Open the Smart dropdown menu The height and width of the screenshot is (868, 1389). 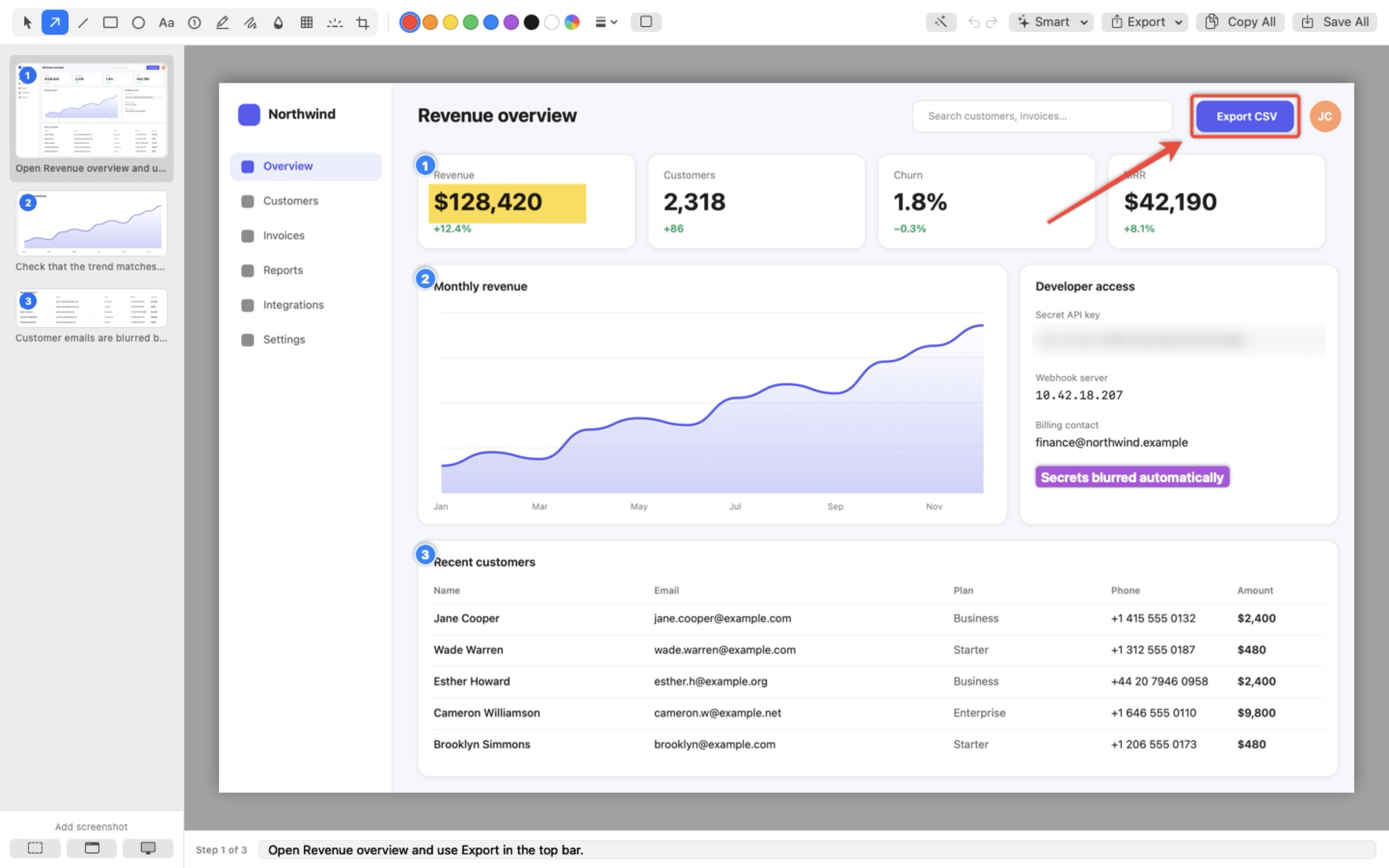pos(1051,22)
